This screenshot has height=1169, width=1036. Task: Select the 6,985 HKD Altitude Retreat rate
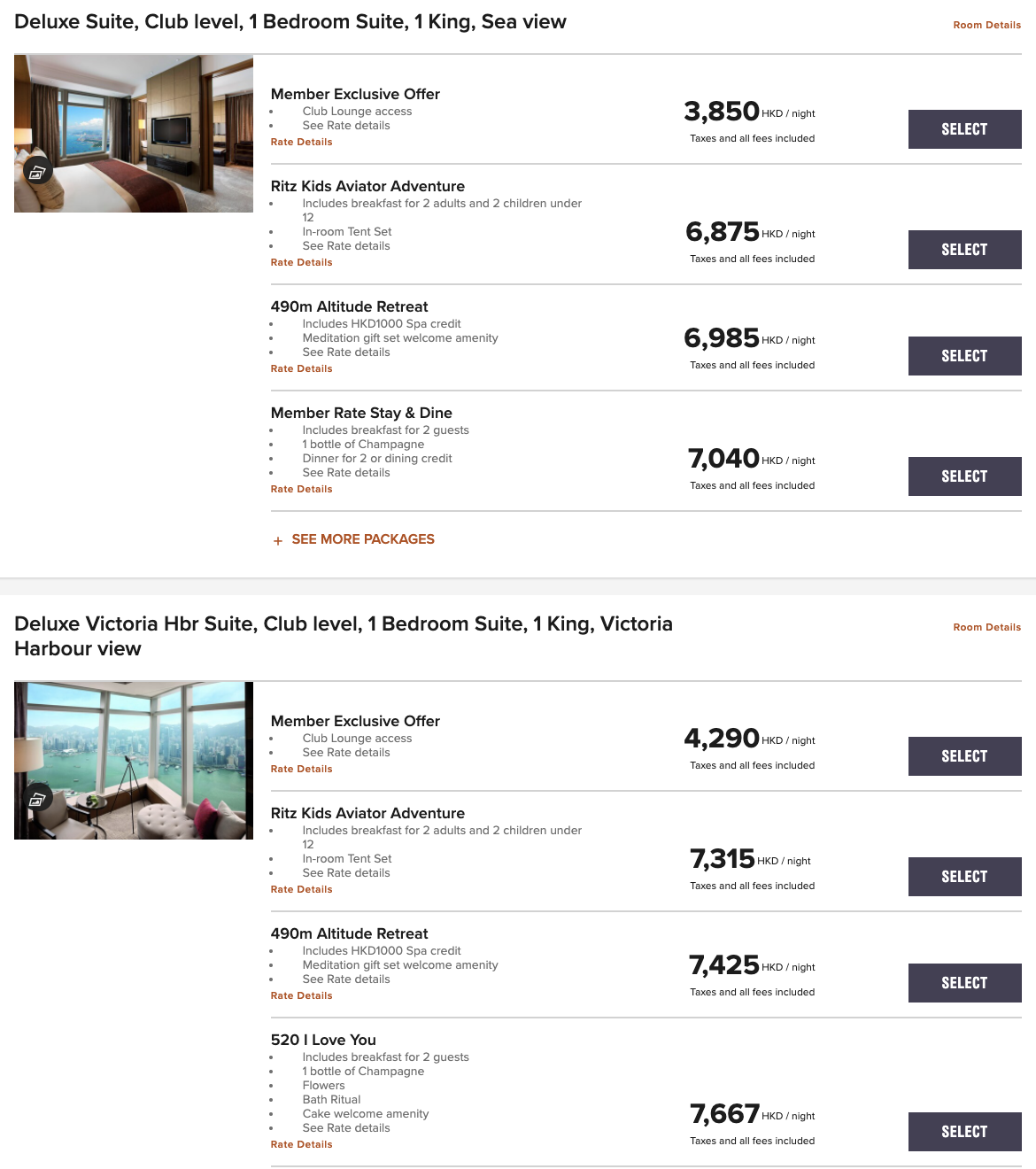click(x=964, y=356)
